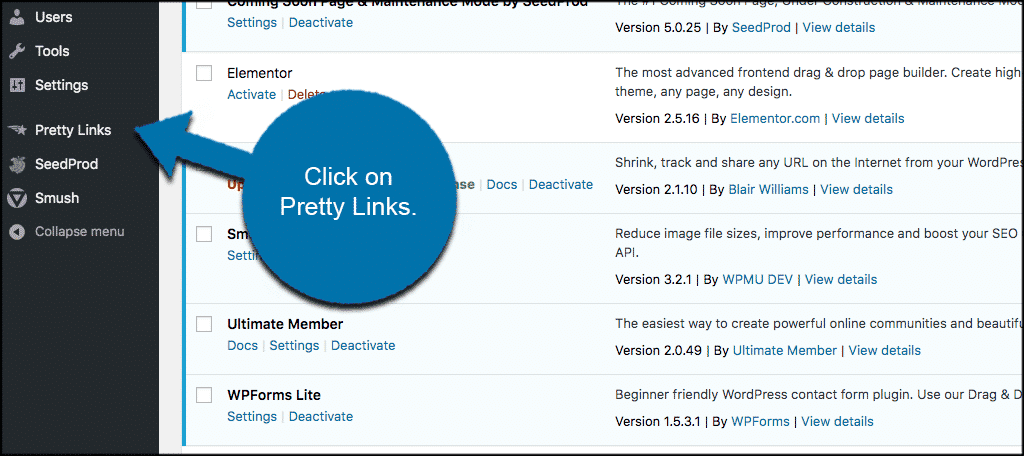The height and width of the screenshot is (456, 1024).
Task: Click the Users icon in sidebar
Action: click(x=18, y=18)
